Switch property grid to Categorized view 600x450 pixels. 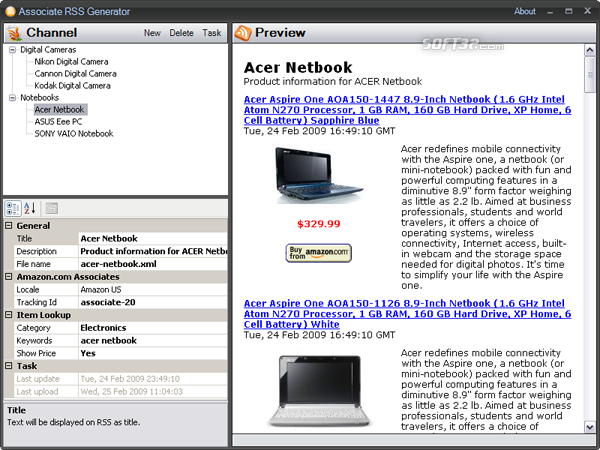coord(13,209)
